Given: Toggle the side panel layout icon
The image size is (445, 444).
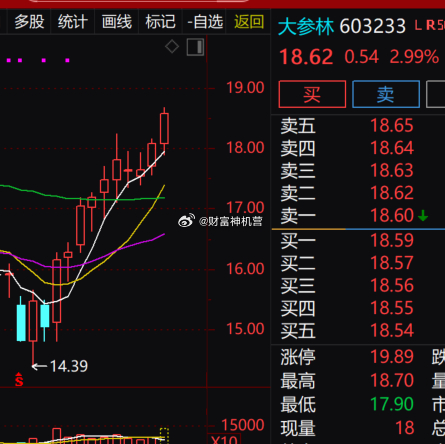Looking at the screenshot, I should pos(195,47).
